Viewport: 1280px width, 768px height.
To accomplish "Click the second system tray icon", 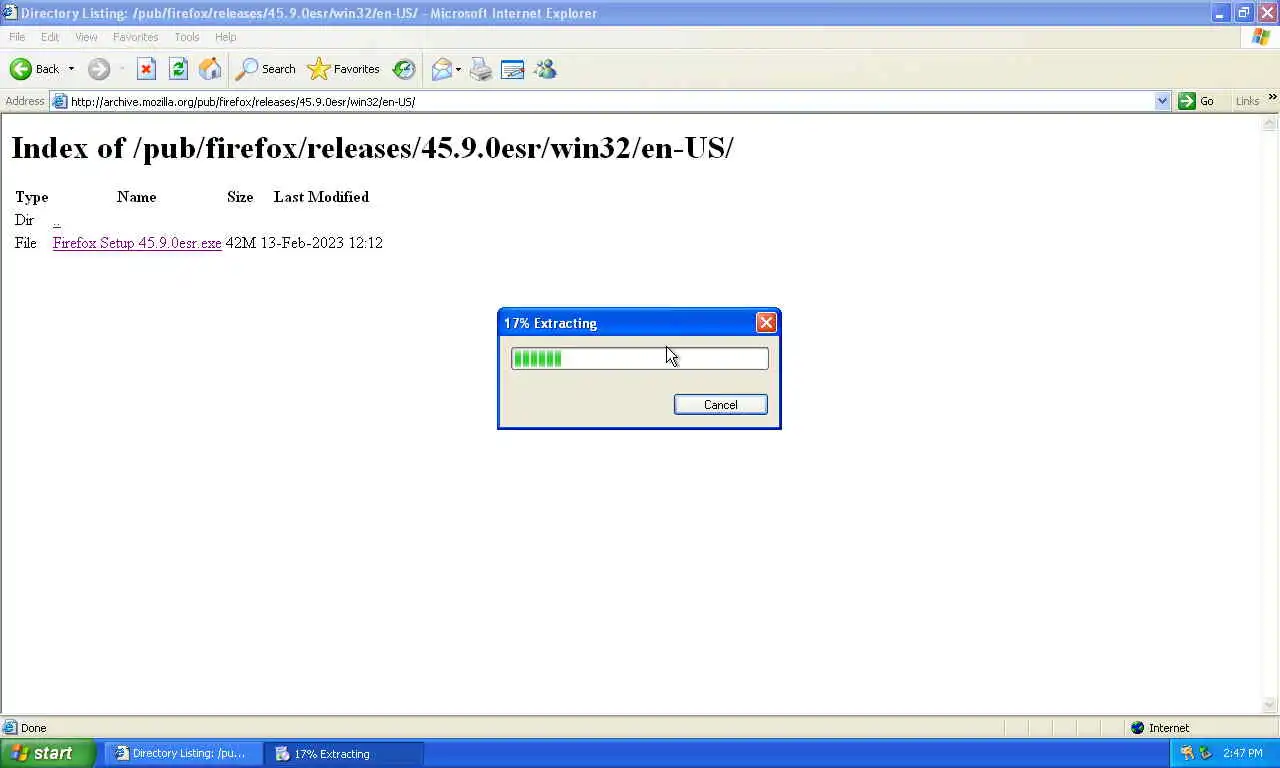I will click(1205, 753).
